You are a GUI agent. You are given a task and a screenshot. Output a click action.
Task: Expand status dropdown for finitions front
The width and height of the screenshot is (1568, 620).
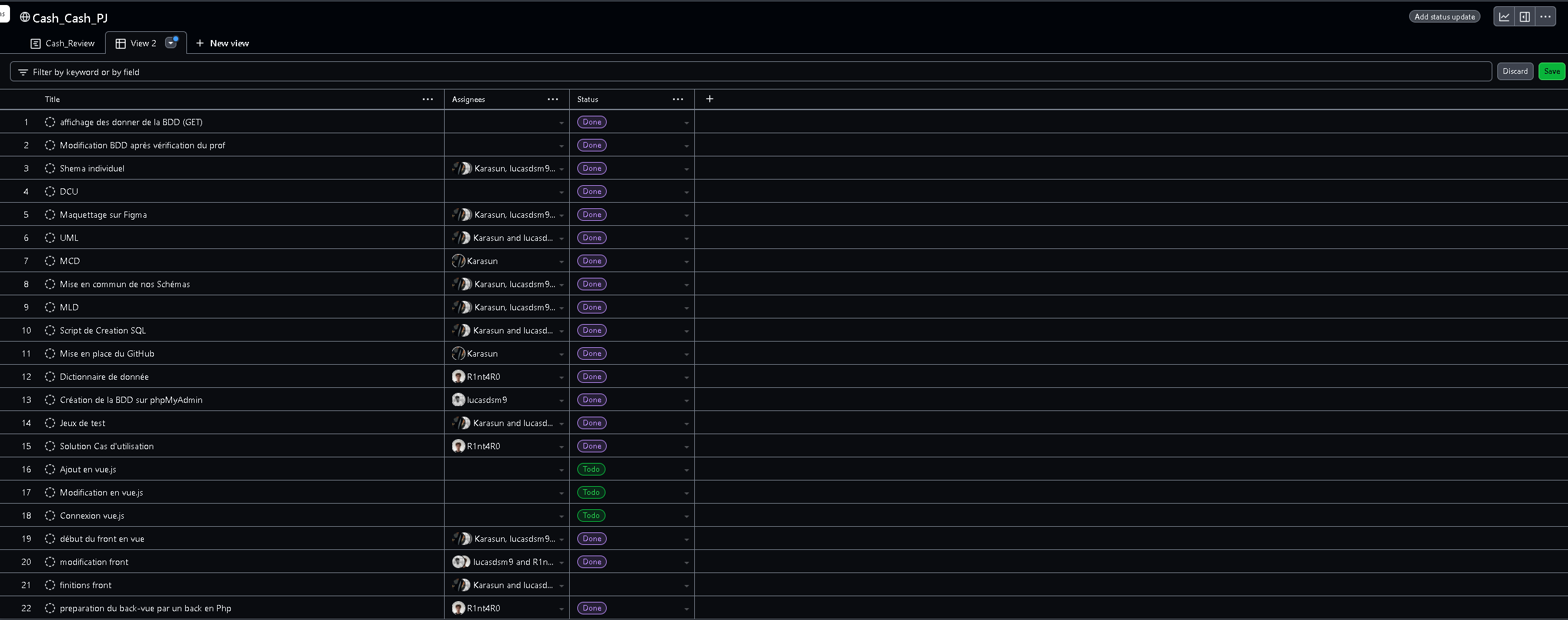coord(686,586)
